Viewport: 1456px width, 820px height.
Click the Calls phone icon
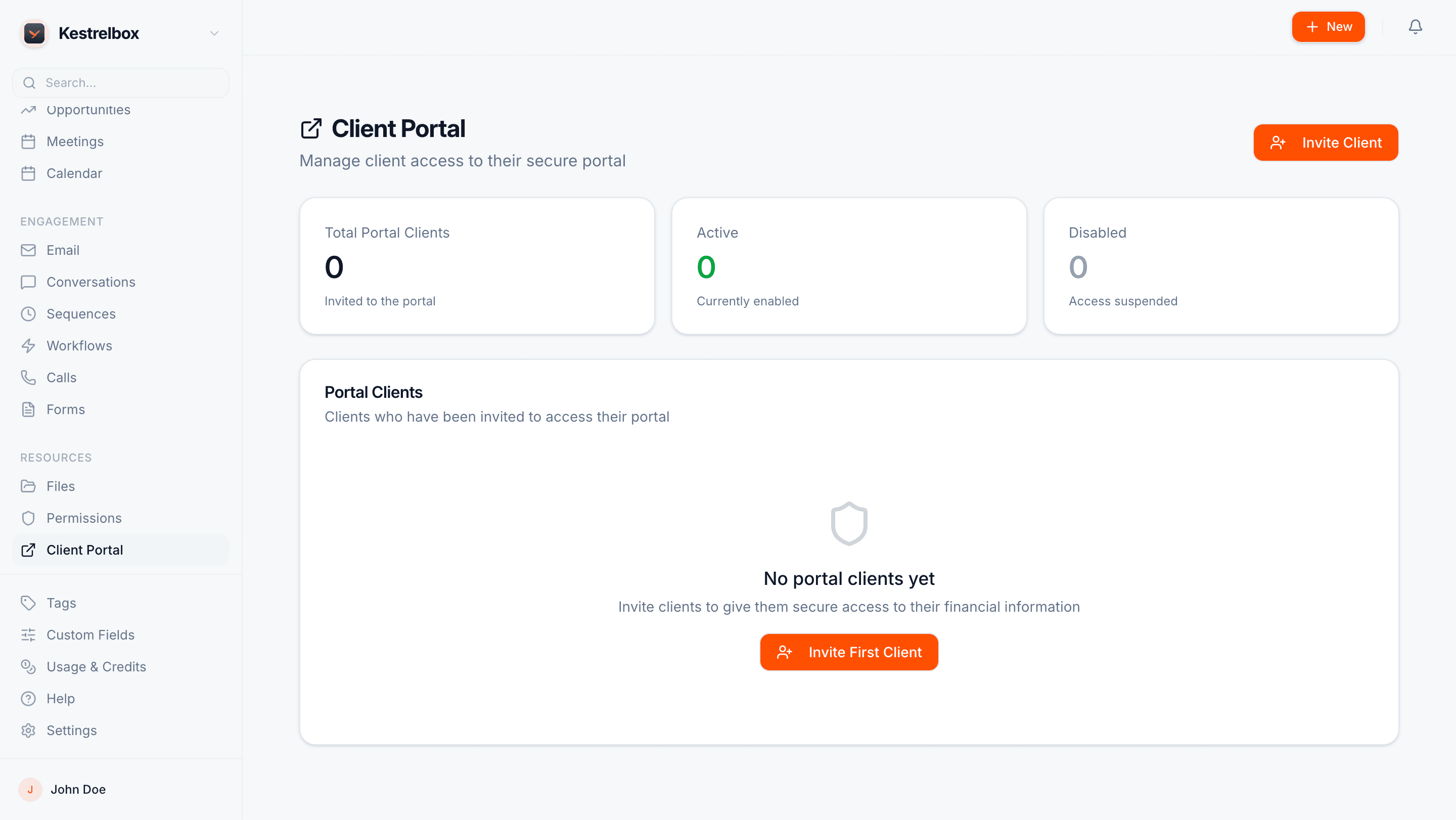click(x=29, y=377)
